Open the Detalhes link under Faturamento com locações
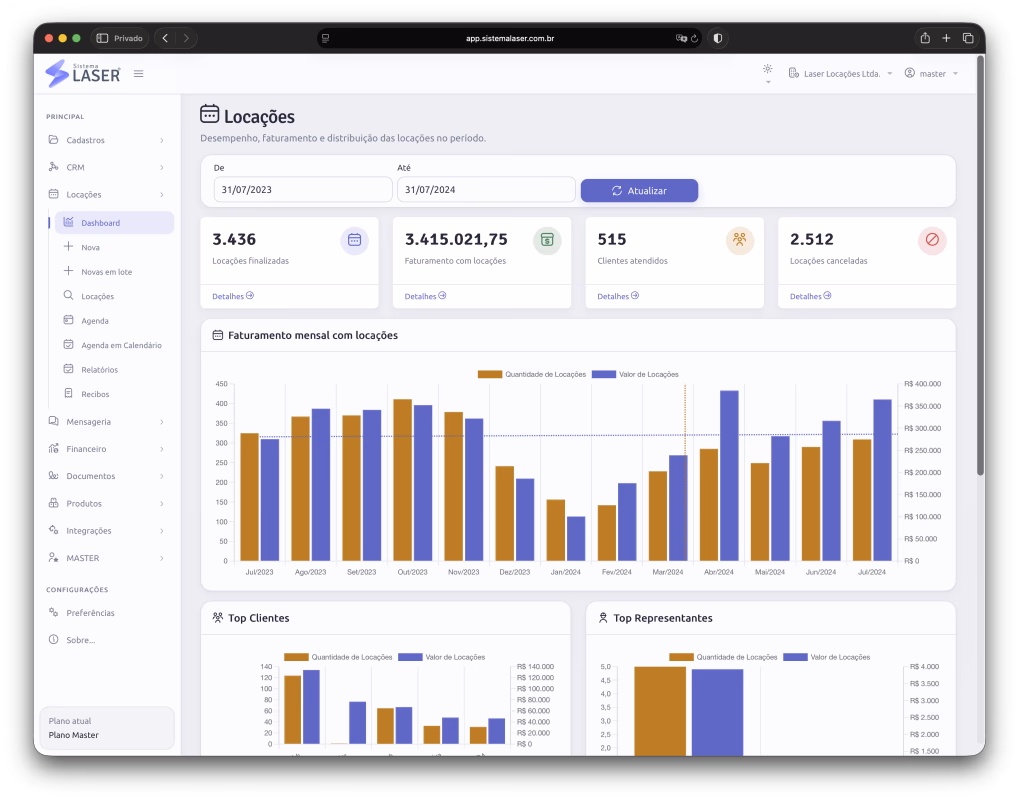 click(425, 296)
